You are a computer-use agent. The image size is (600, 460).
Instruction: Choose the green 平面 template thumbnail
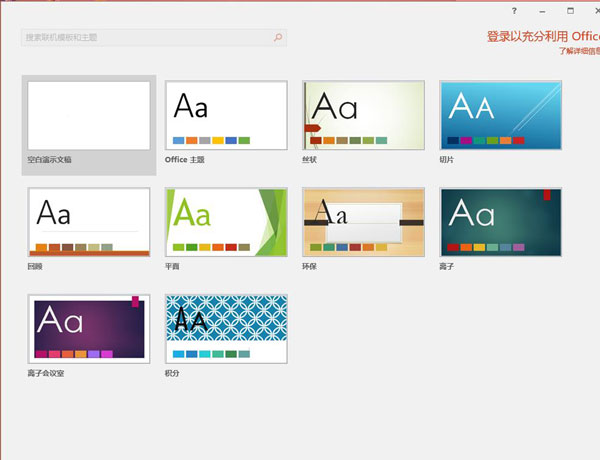226,222
